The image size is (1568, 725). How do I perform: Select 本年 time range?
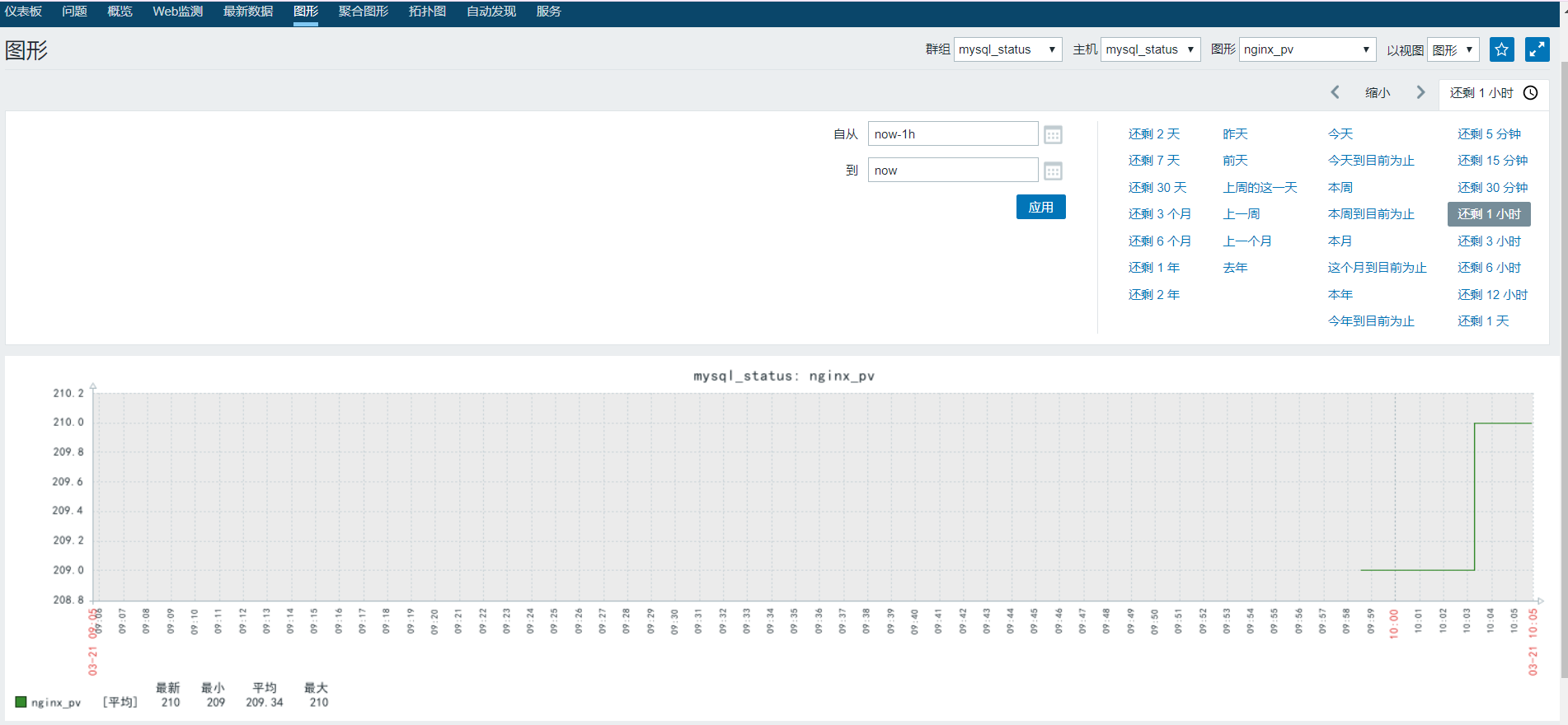coord(1340,295)
